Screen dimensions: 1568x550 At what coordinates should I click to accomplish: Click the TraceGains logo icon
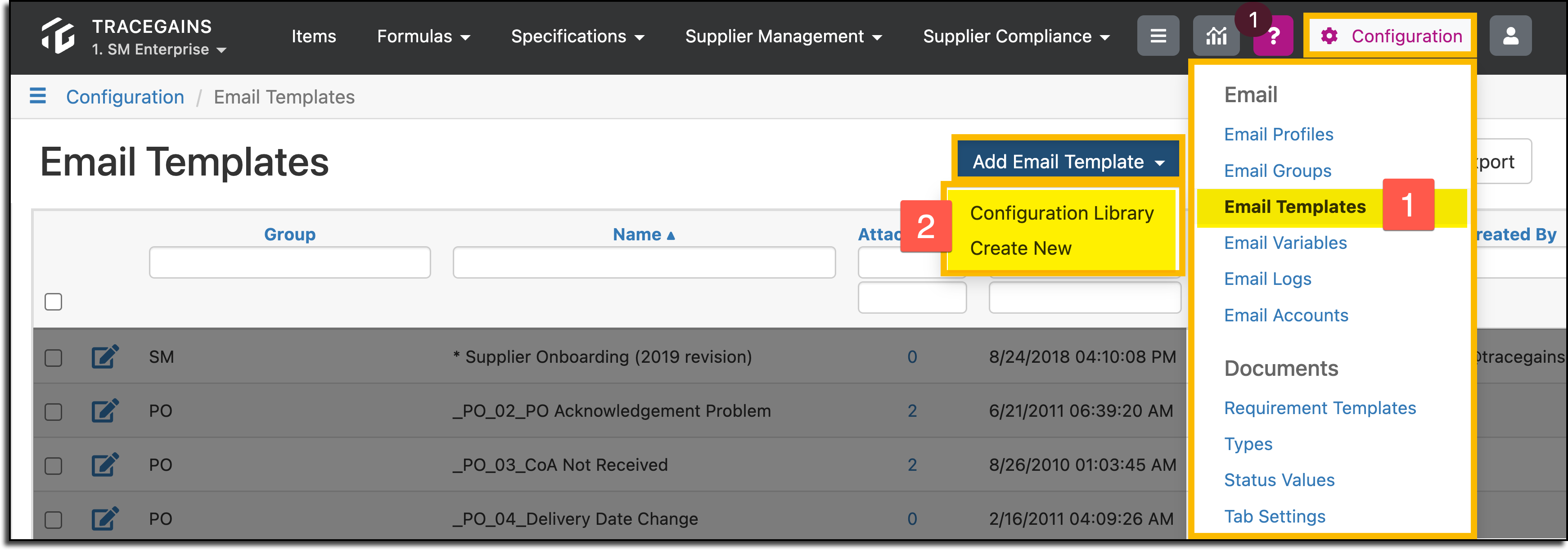point(58,35)
